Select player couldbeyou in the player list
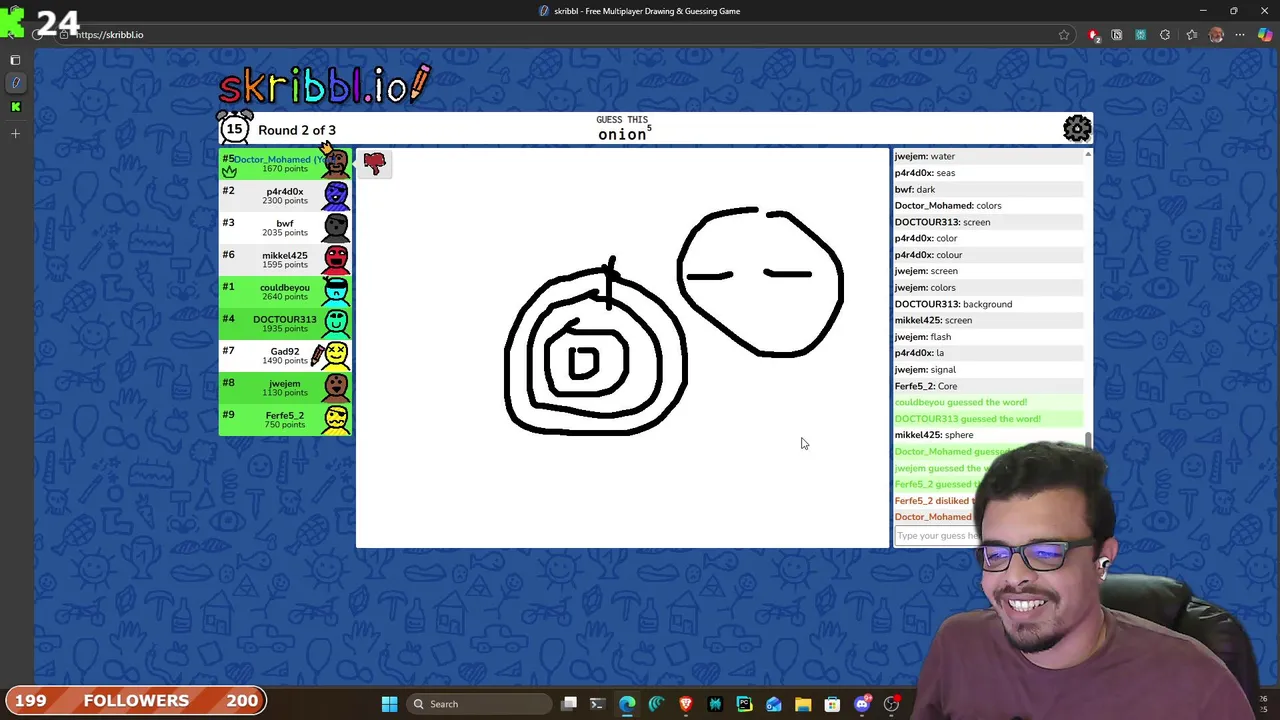Image resolution: width=1280 pixels, height=720 pixels. tap(285, 292)
